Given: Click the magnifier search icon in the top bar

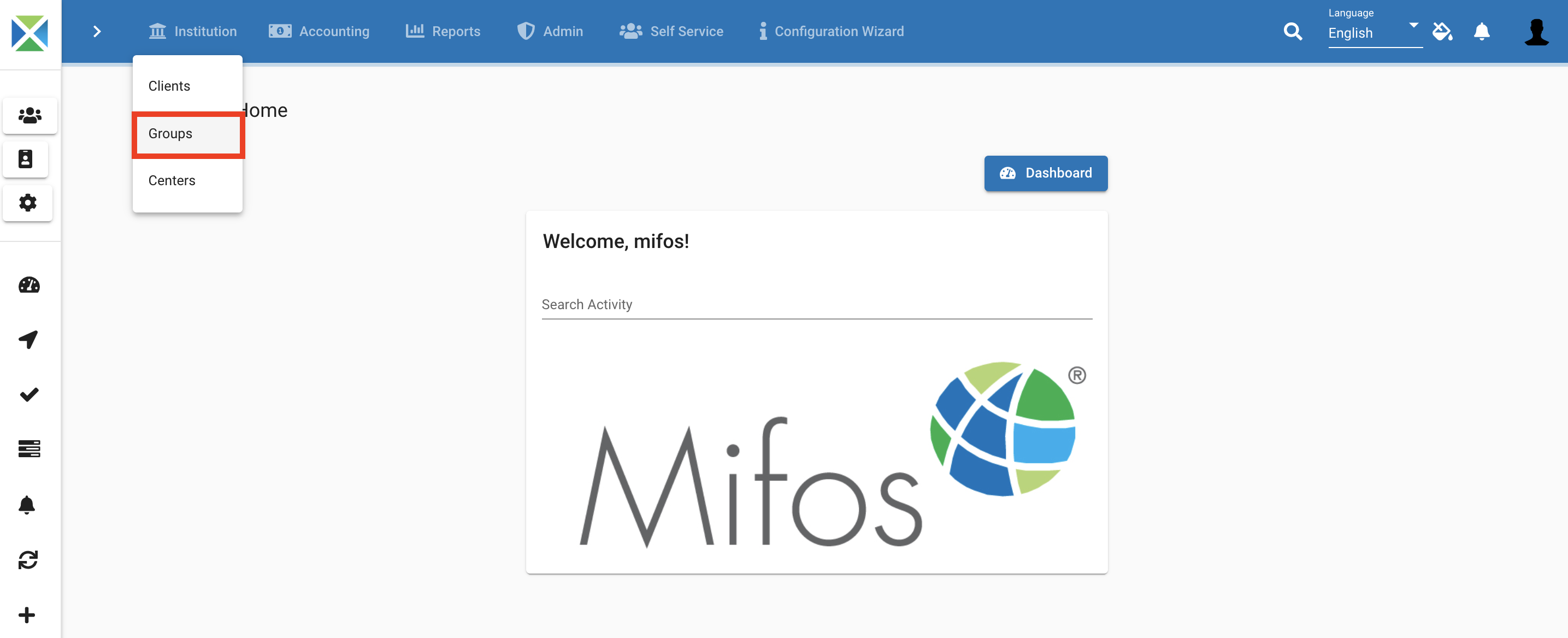Looking at the screenshot, I should coord(1292,31).
